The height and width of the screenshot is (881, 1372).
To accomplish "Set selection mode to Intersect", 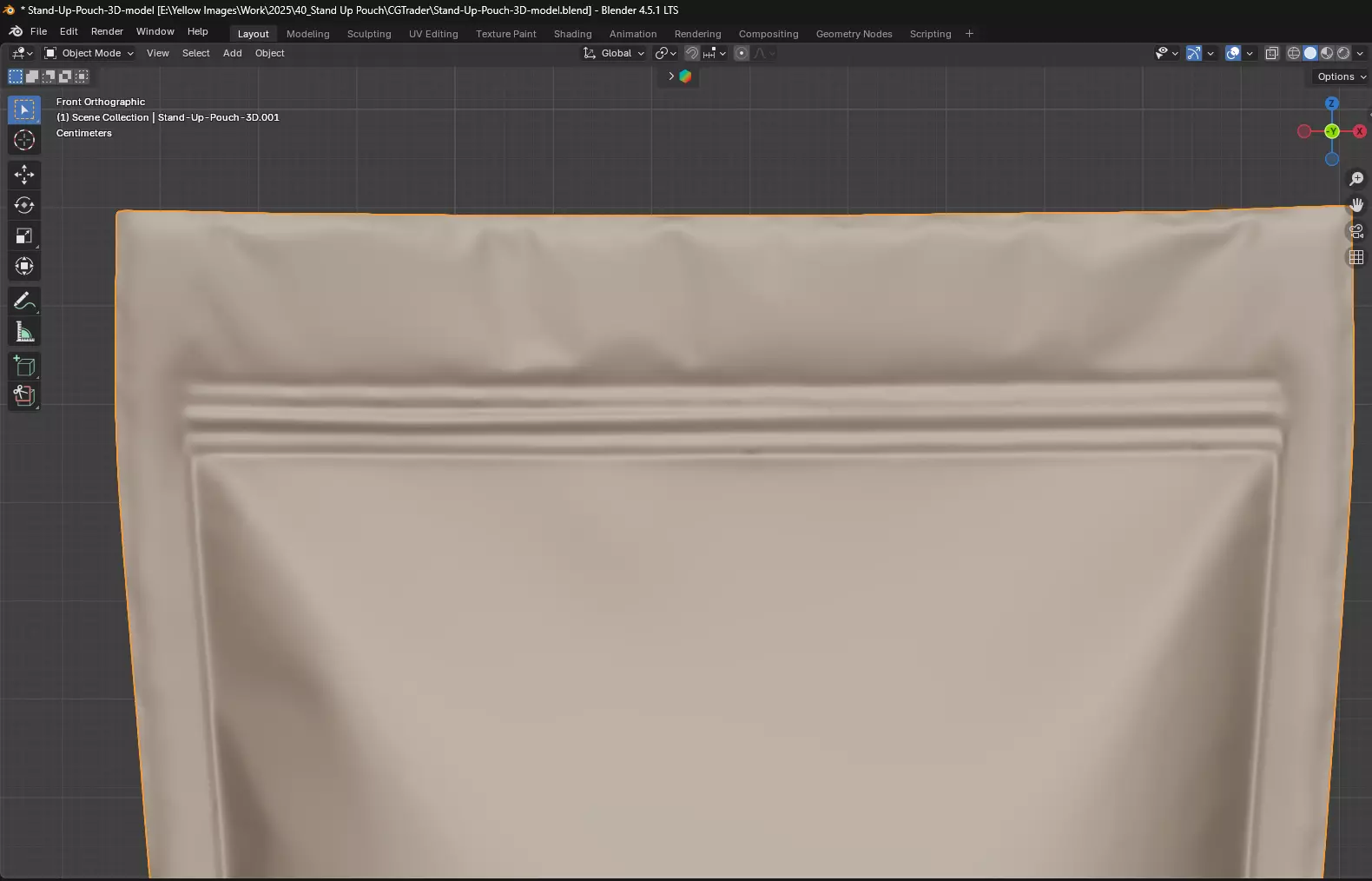I will pos(81,76).
